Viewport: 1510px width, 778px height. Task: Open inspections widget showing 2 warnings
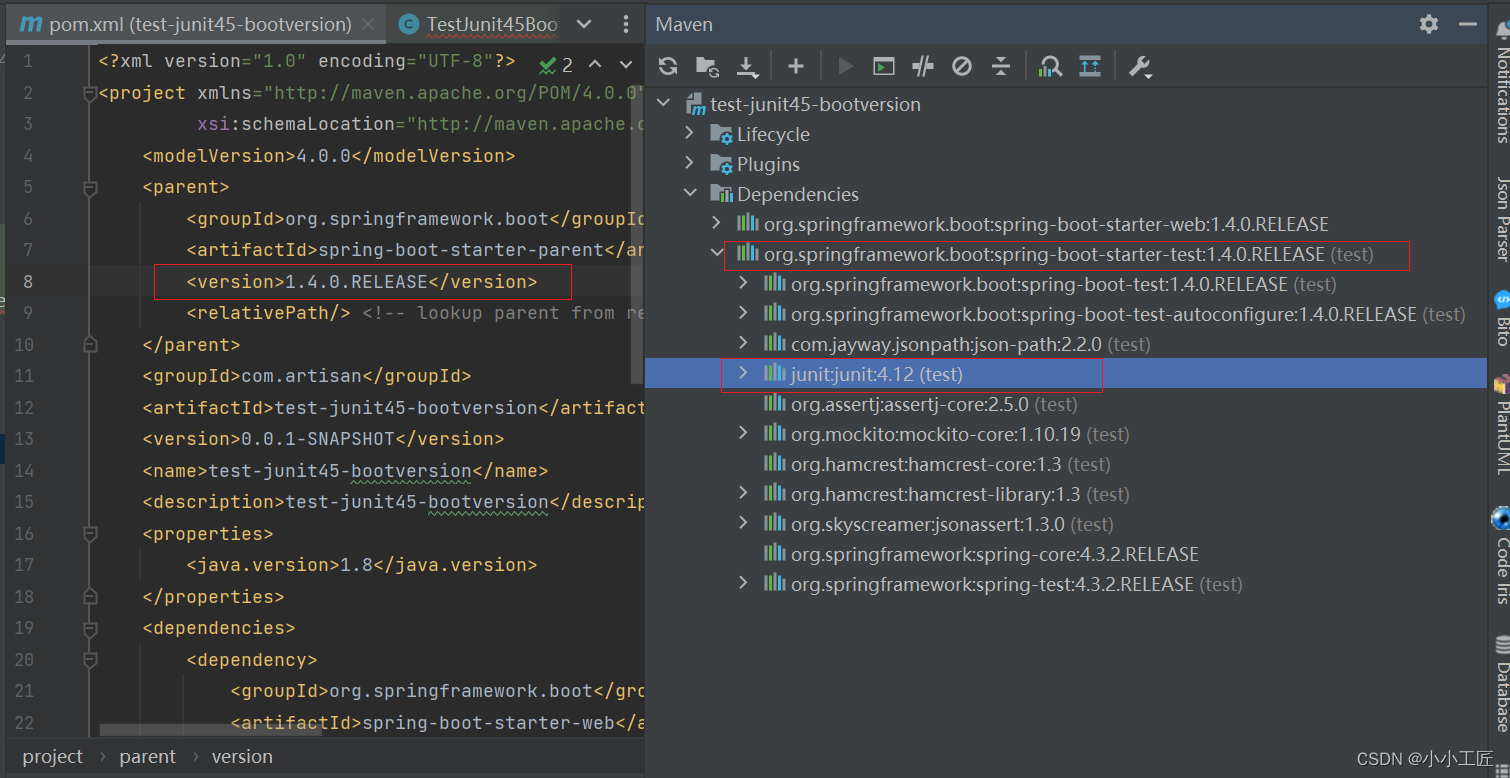coord(556,65)
